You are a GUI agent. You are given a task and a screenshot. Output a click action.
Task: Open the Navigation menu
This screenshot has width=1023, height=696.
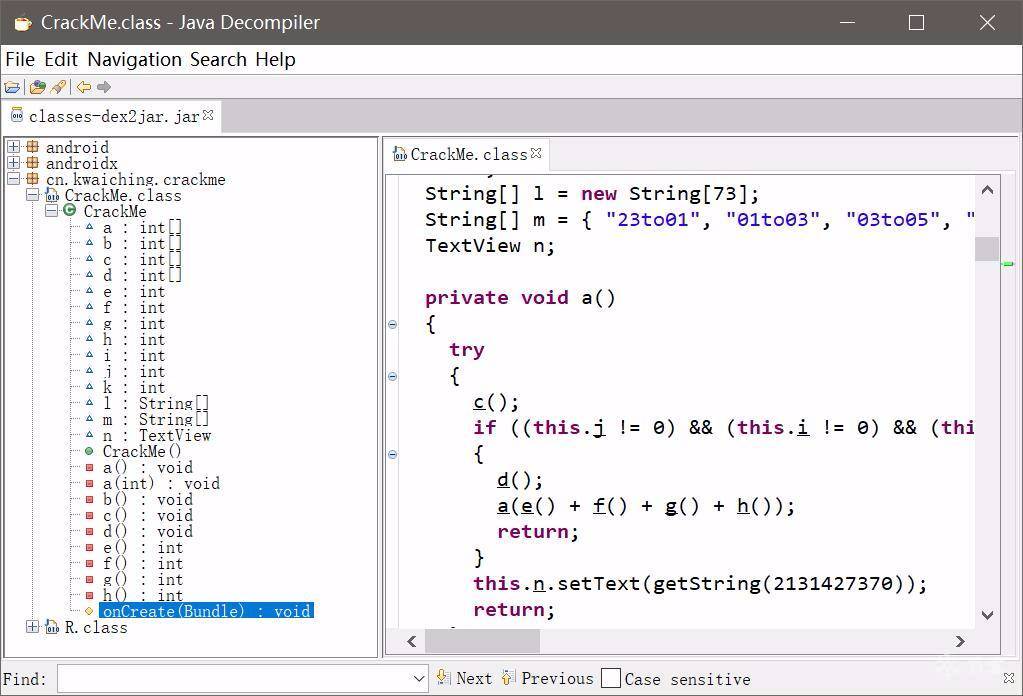coord(134,59)
